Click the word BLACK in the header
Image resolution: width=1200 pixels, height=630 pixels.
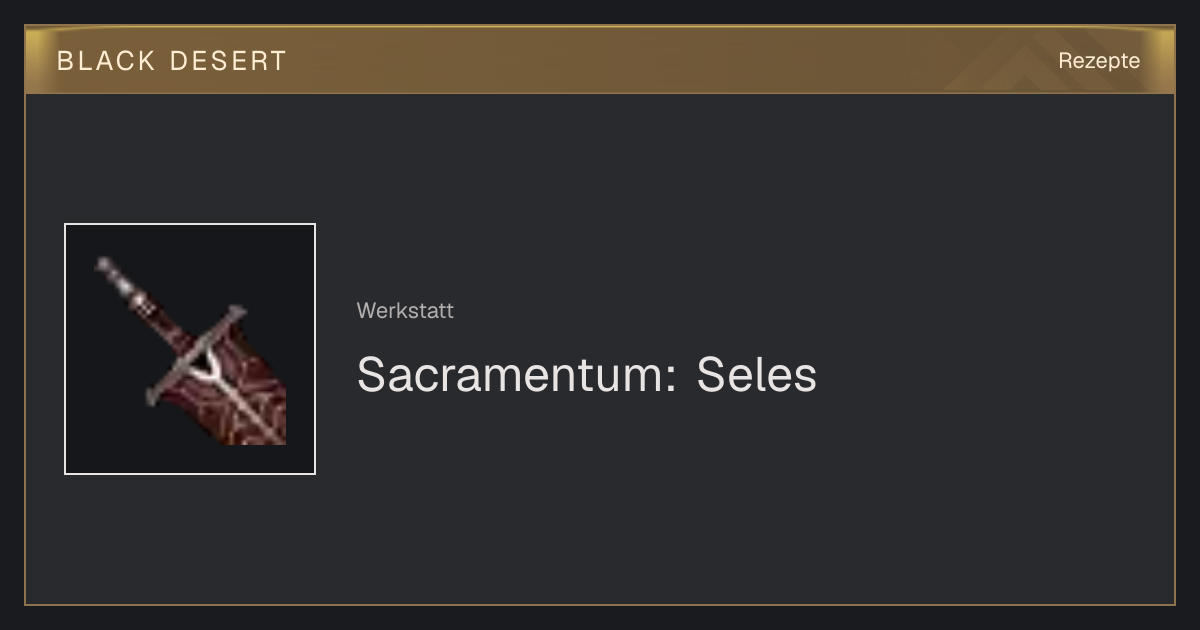tap(106, 61)
